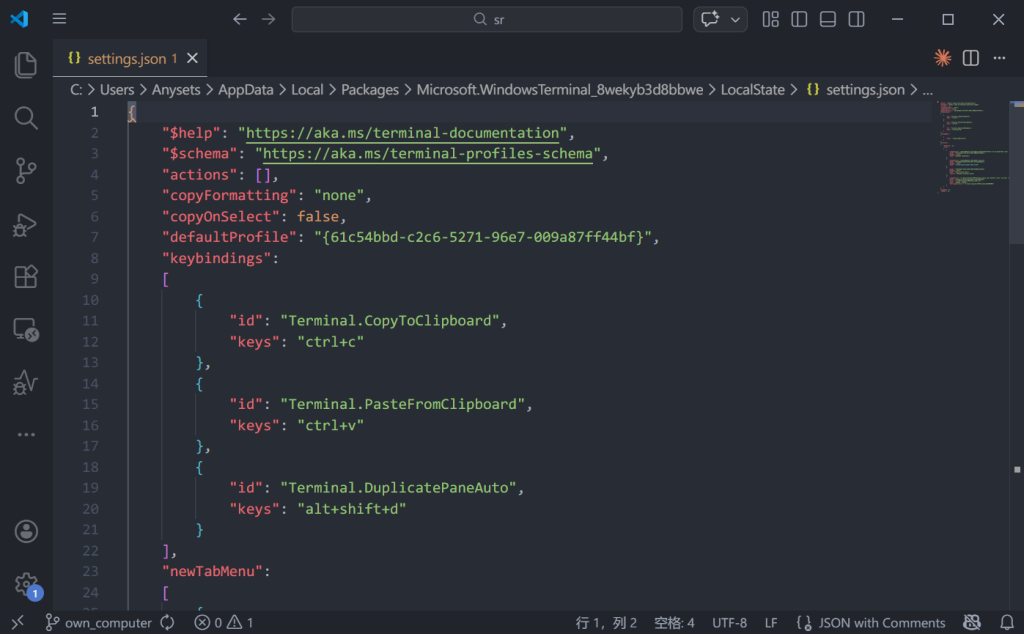Open JSON with Comments language mode picker

[881, 623]
